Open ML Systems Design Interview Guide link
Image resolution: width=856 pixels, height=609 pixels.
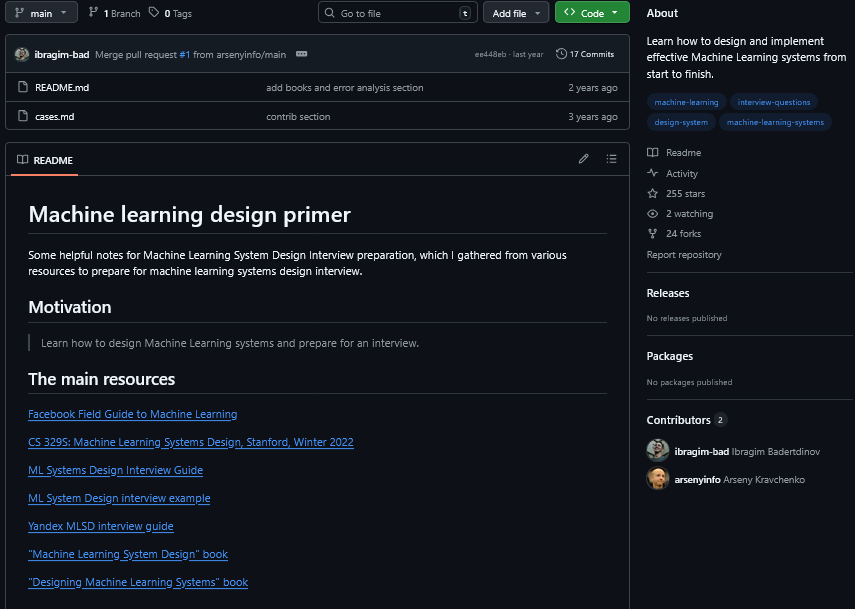click(x=115, y=470)
